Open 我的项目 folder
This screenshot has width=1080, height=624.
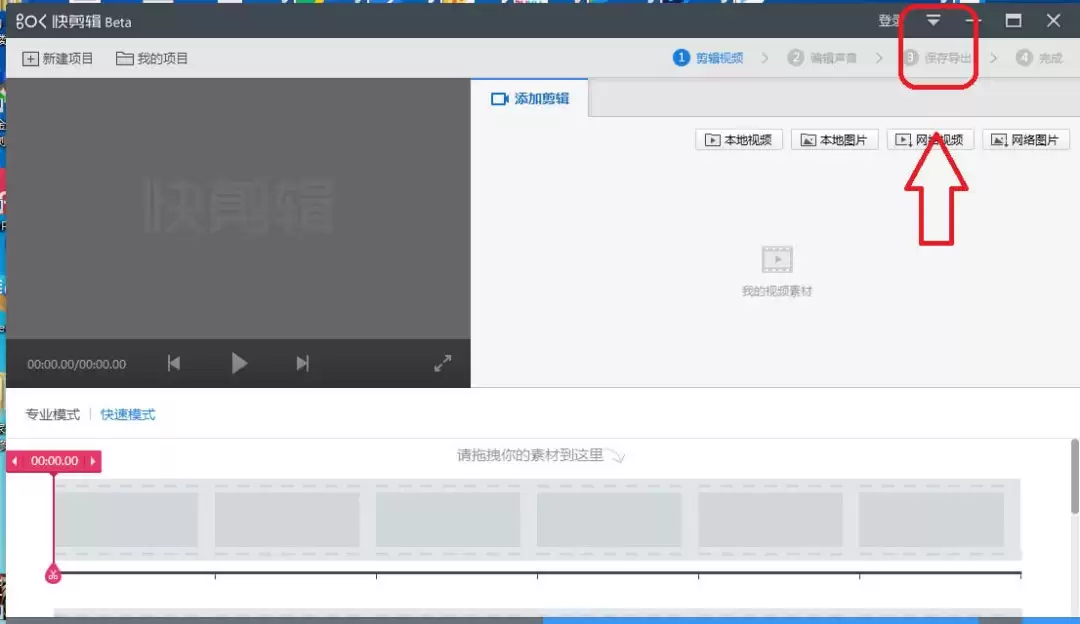click(152, 59)
